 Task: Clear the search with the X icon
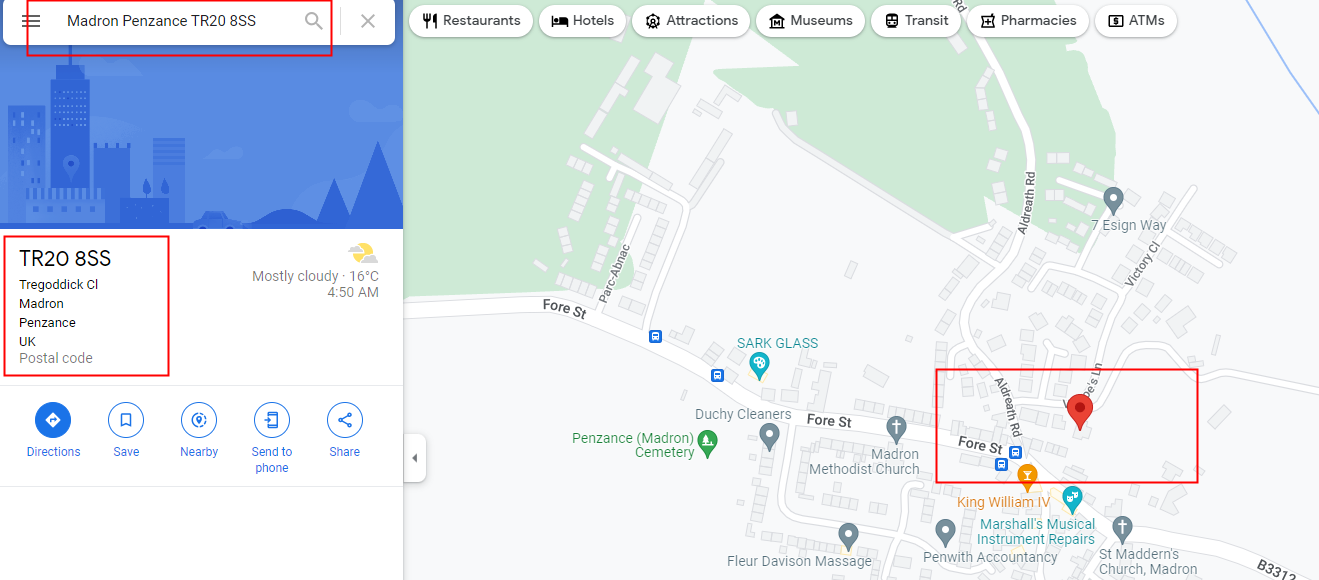click(368, 21)
